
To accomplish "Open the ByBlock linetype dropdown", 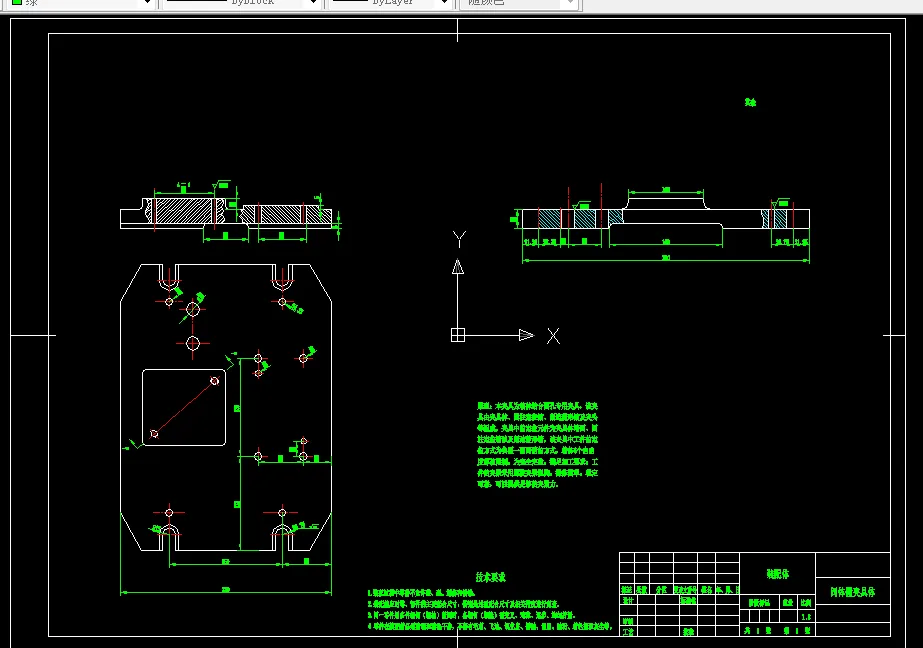I will (x=313, y=3).
